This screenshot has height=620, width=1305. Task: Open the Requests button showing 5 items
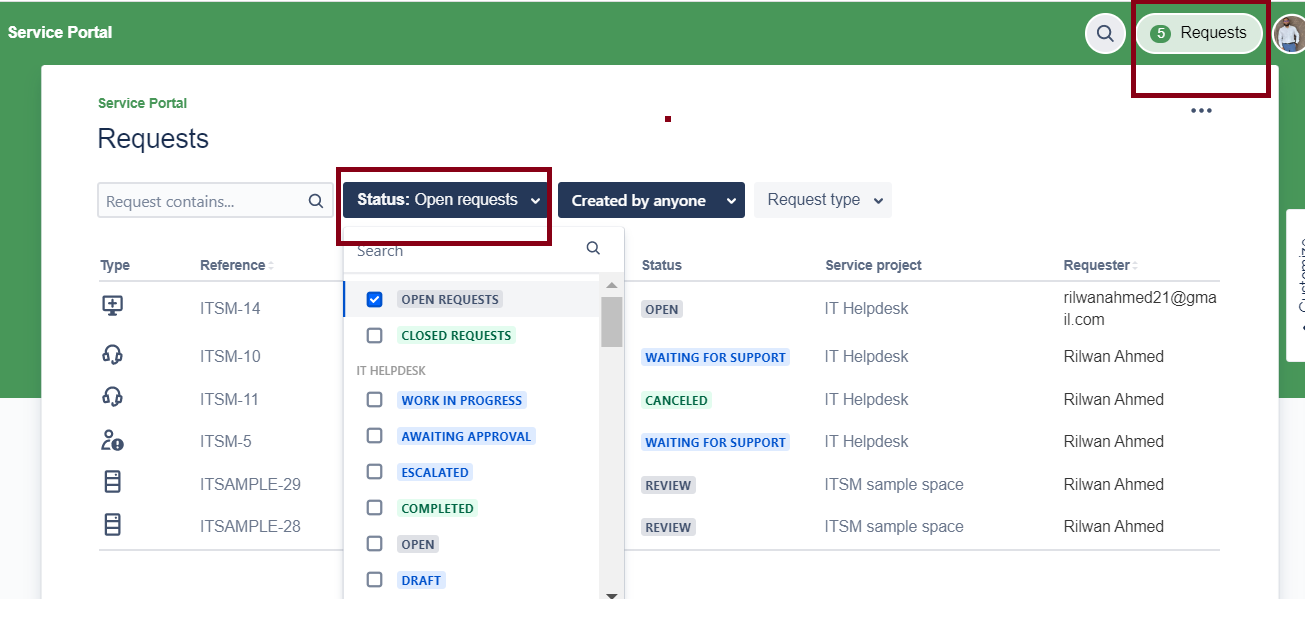(1198, 33)
